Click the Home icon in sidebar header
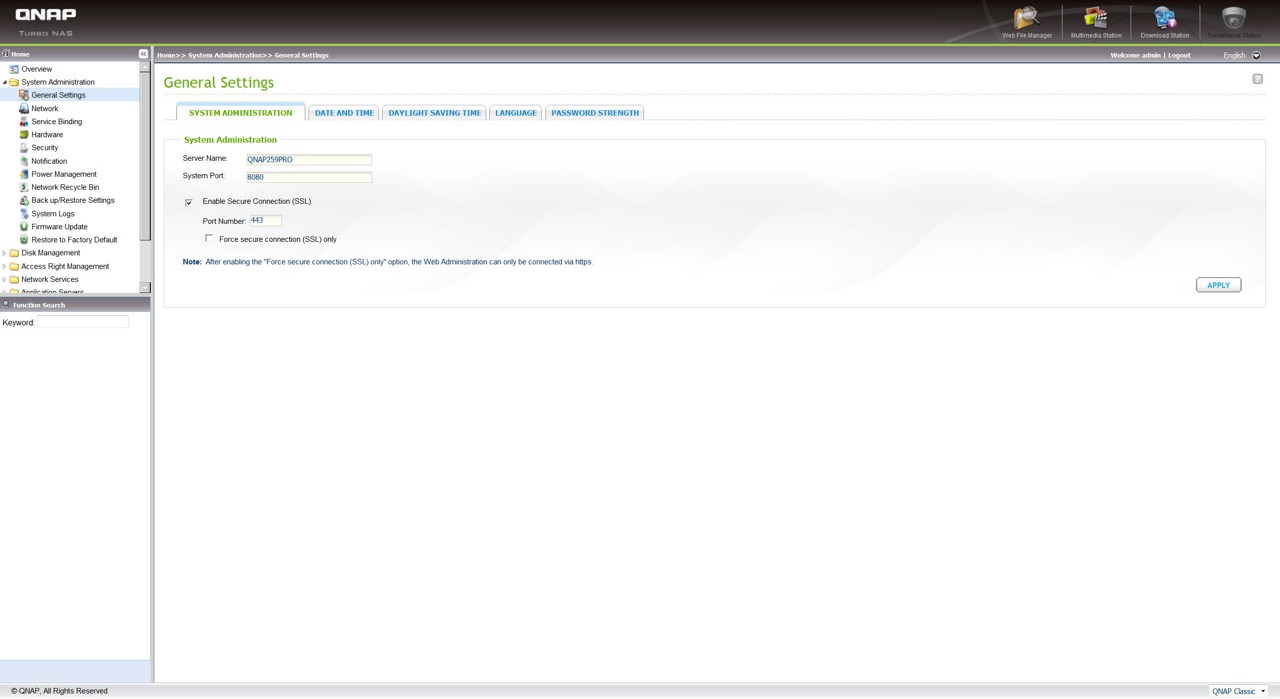The height and width of the screenshot is (699, 1280). click(x=6, y=54)
